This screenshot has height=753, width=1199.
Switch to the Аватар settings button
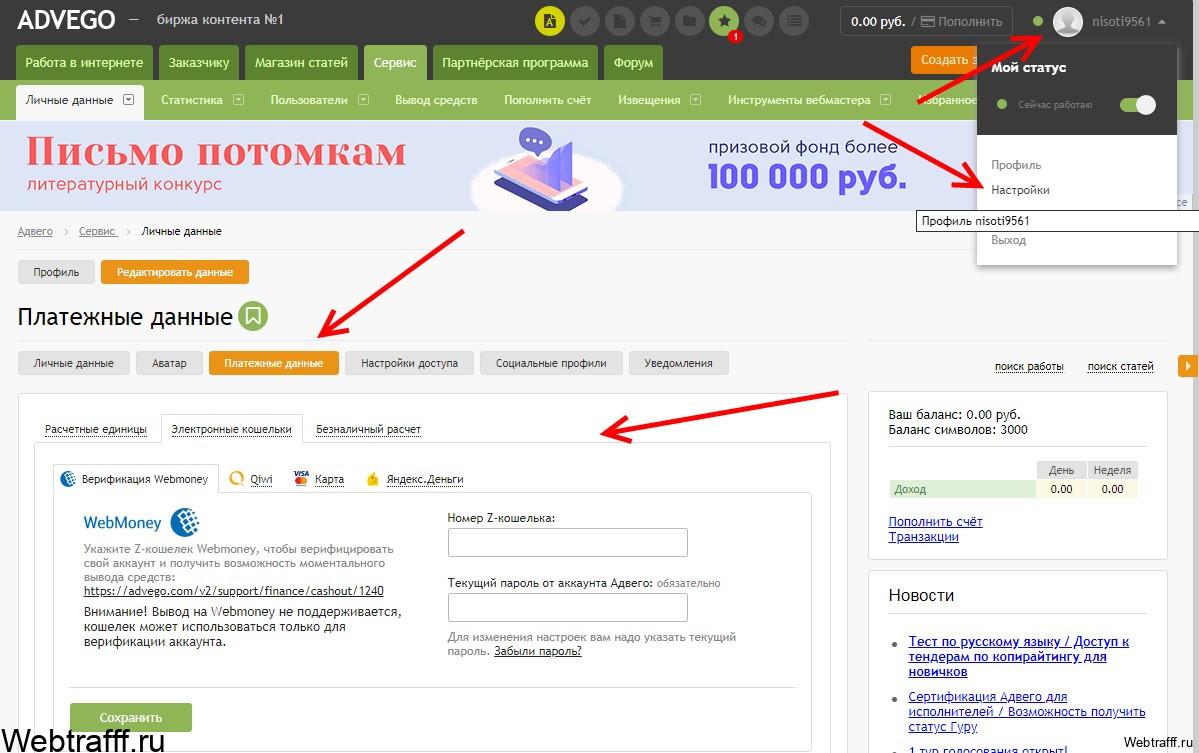[169, 363]
